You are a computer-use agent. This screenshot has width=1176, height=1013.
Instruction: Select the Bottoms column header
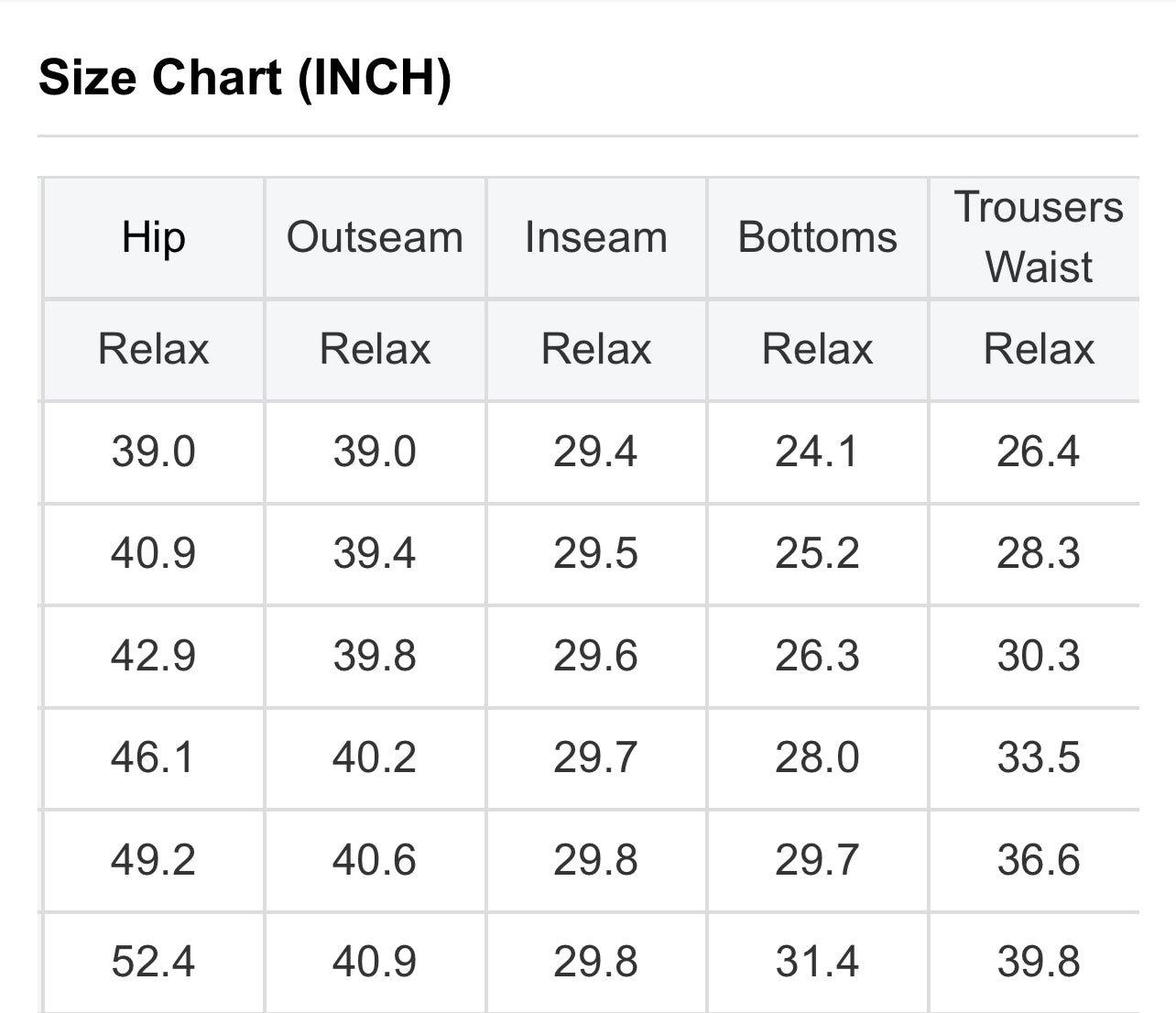(x=818, y=238)
